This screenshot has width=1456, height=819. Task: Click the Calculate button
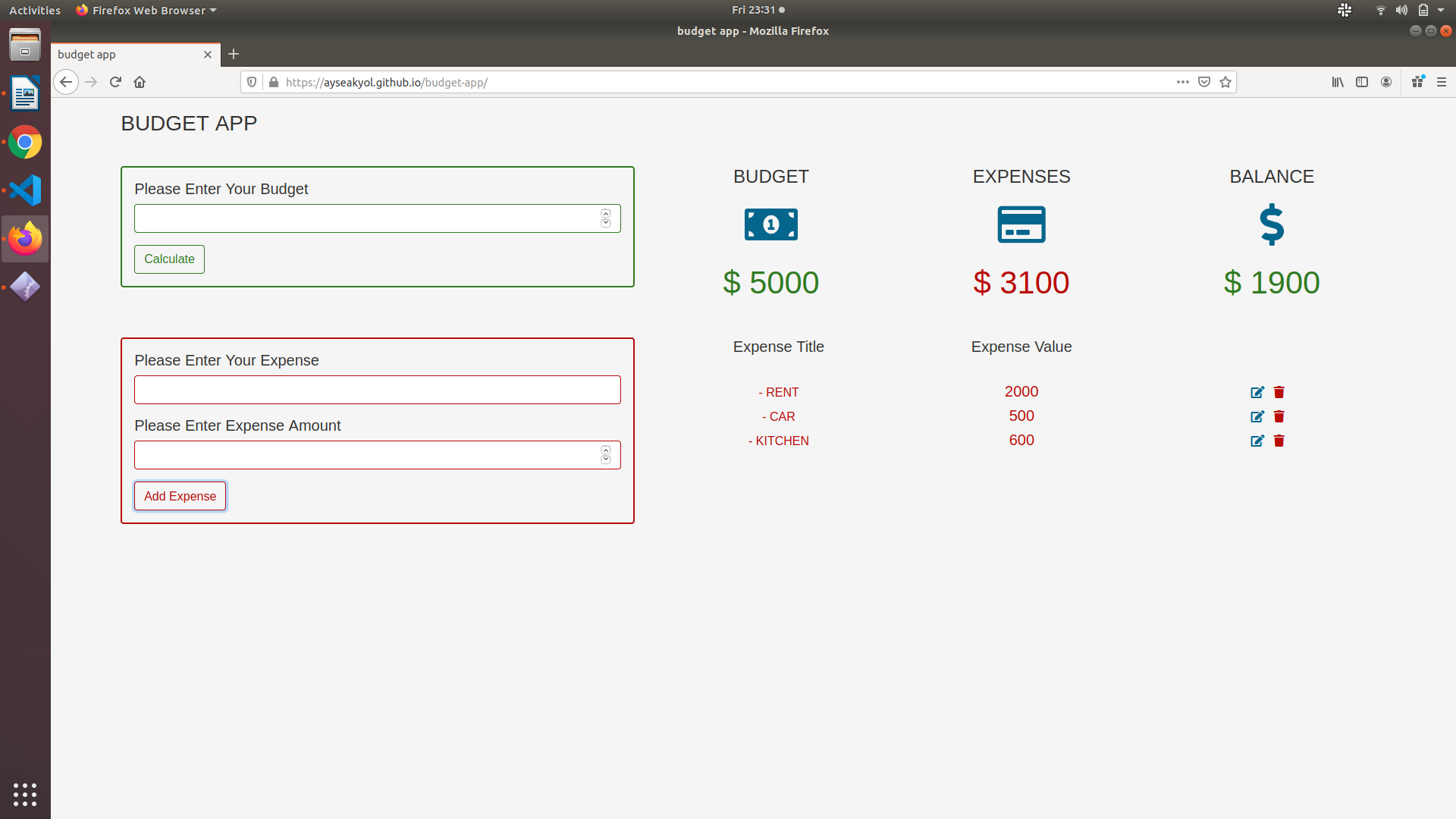169,259
